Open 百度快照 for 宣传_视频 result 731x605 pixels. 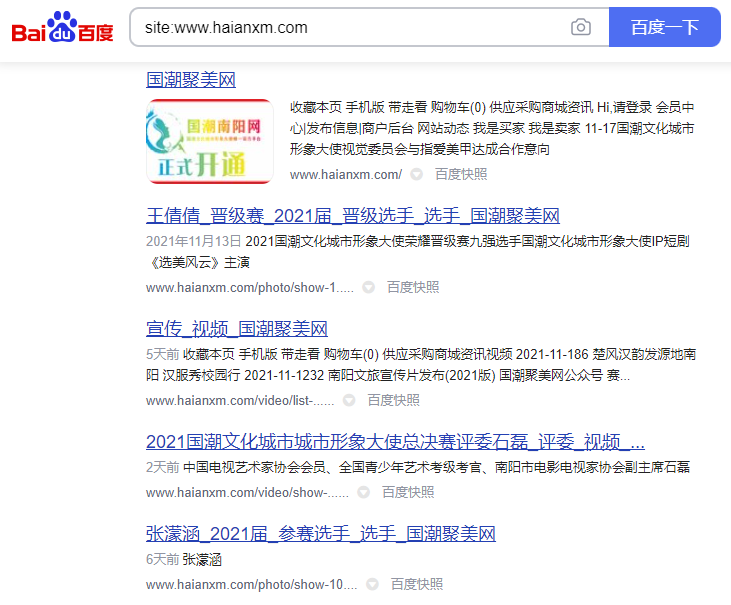[x=393, y=400]
